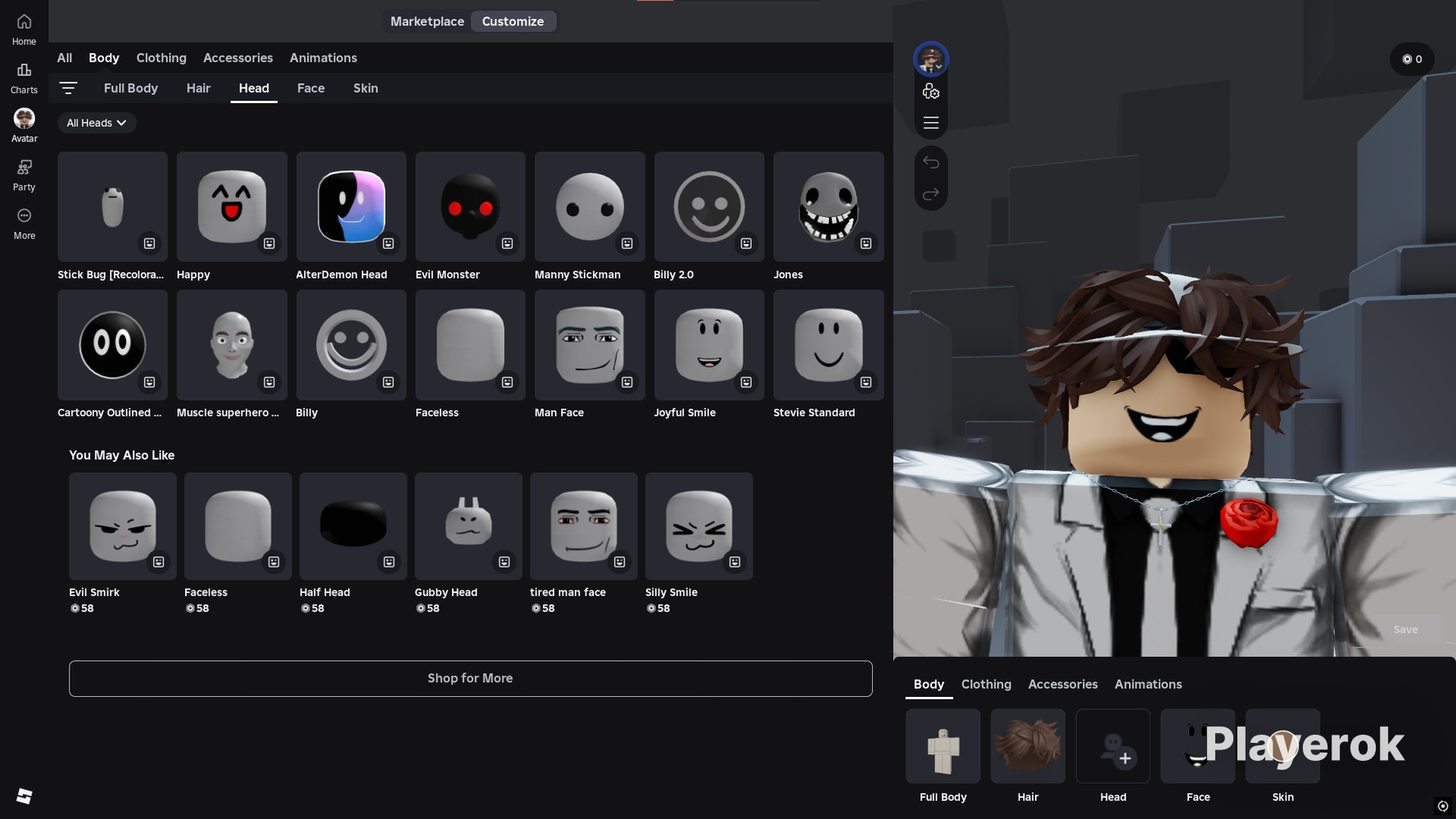Click the badge icon on the Happy head card

pos(269,243)
